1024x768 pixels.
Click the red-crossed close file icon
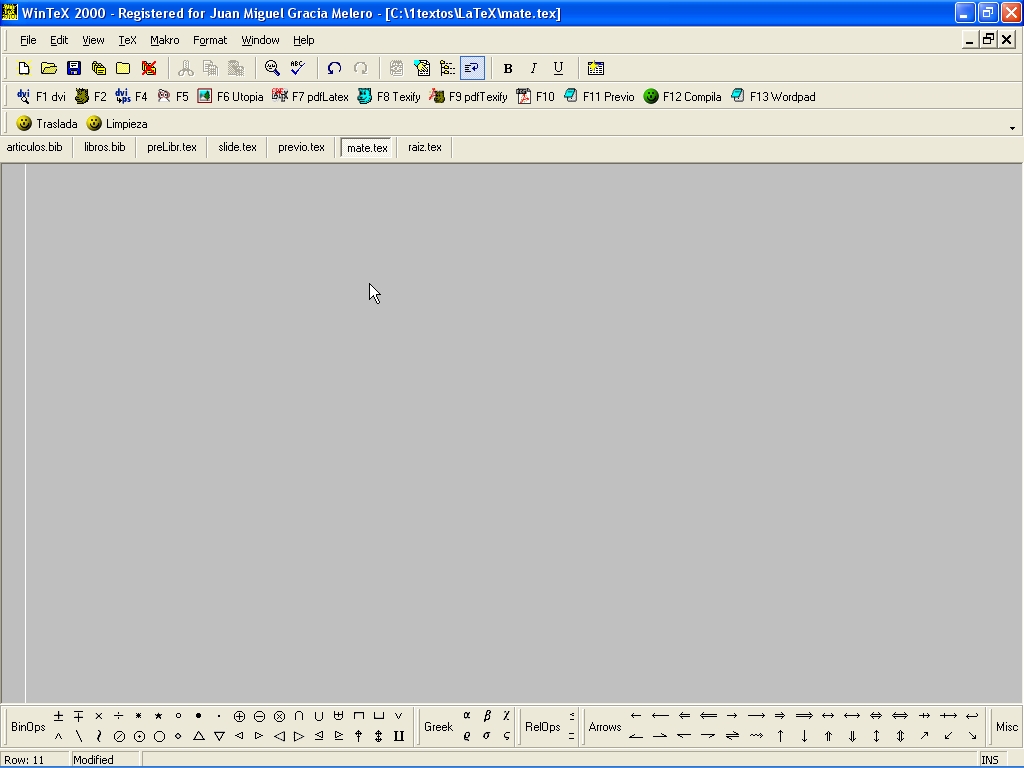click(149, 68)
